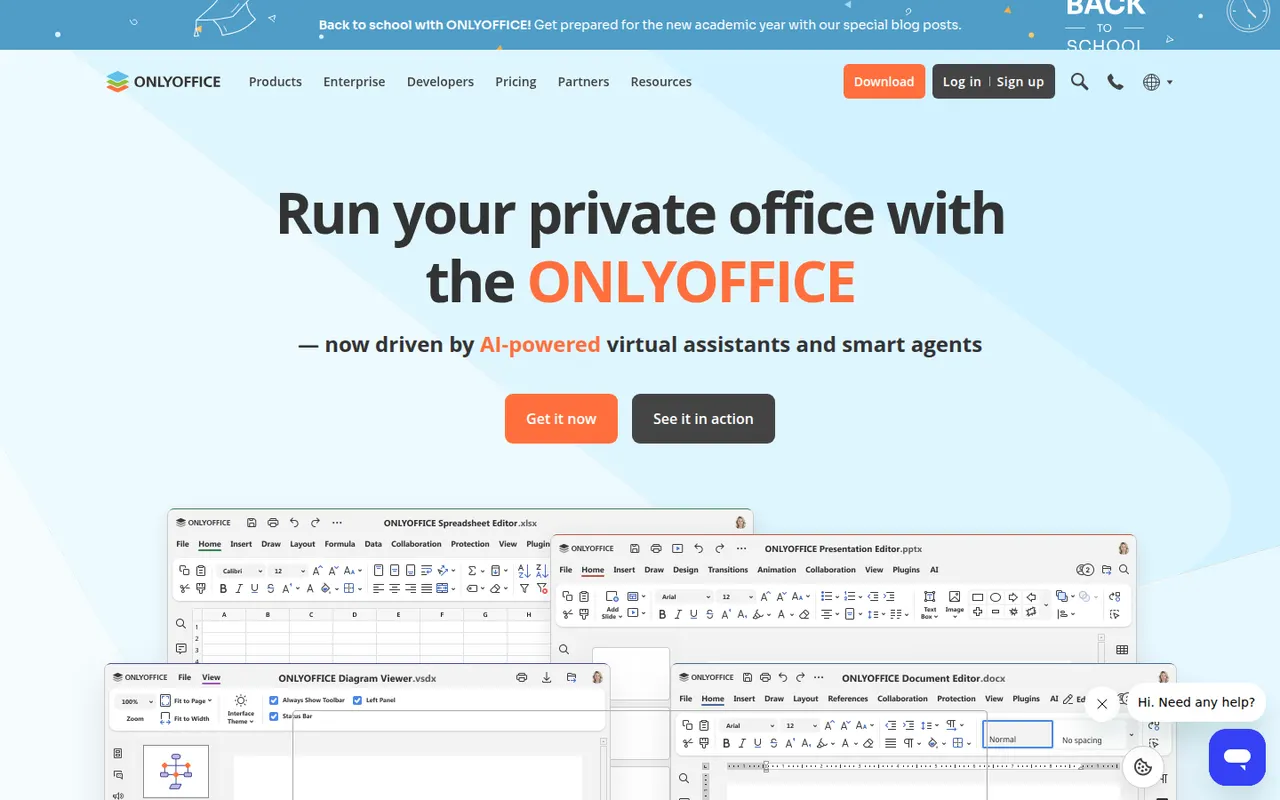Open the Calibri font dropdown in Spreadsheet Editor
Image resolution: width=1280 pixels, height=800 pixels.
tap(241, 570)
